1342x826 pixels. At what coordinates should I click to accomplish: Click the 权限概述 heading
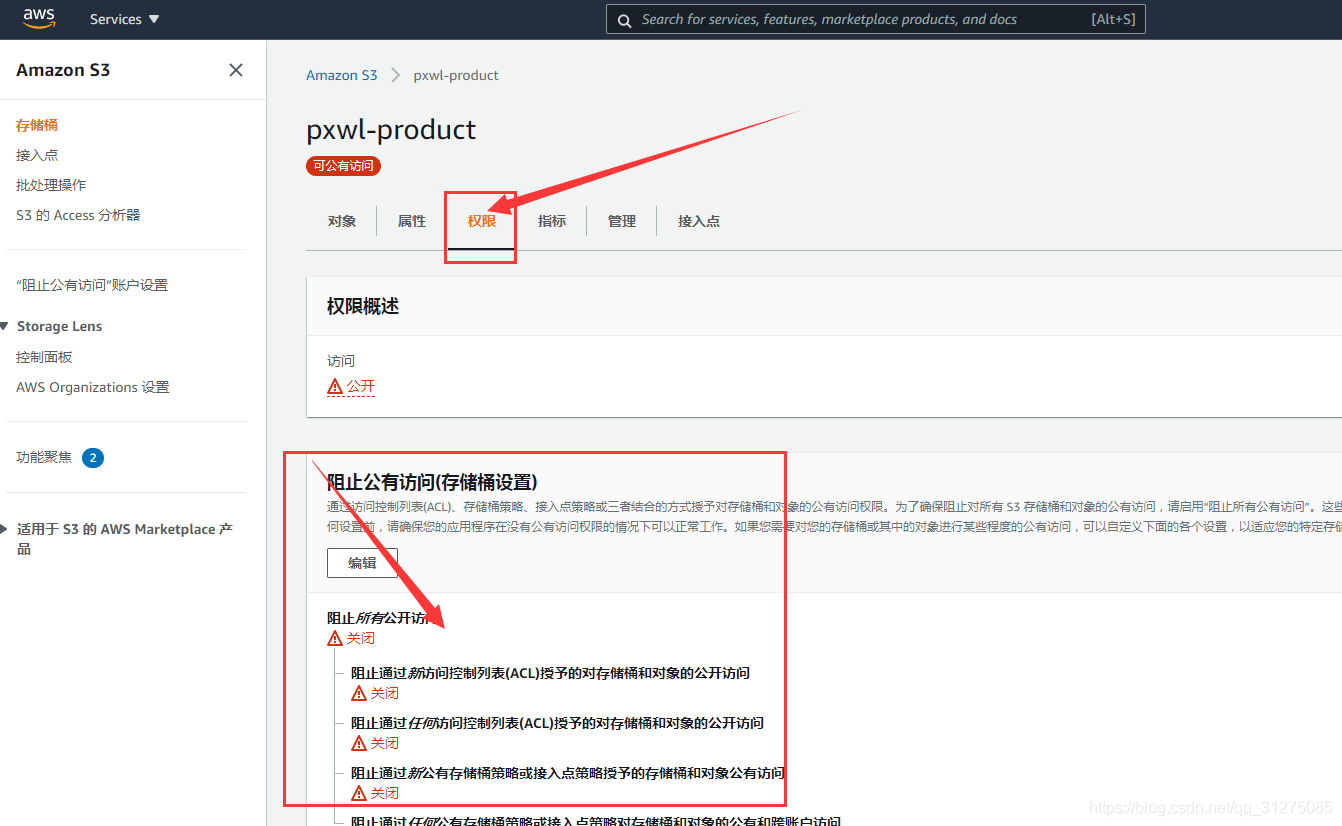[363, 307]
